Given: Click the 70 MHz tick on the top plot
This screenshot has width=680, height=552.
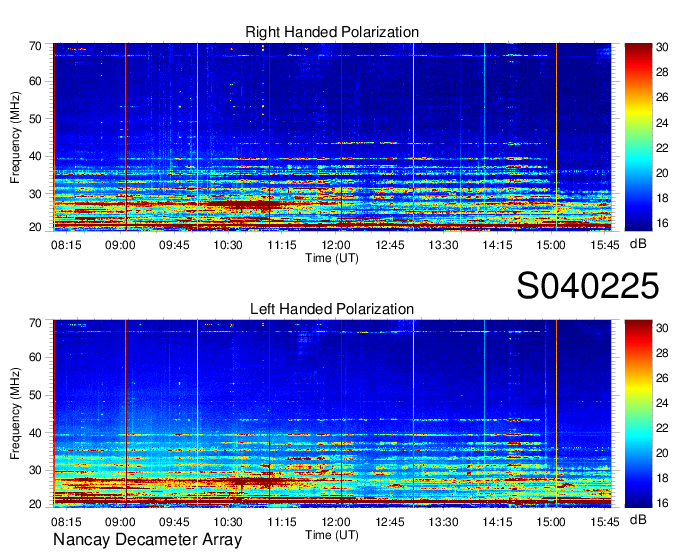Looking at the screenshot, I should pyautogui.click(x=35, y=46).
